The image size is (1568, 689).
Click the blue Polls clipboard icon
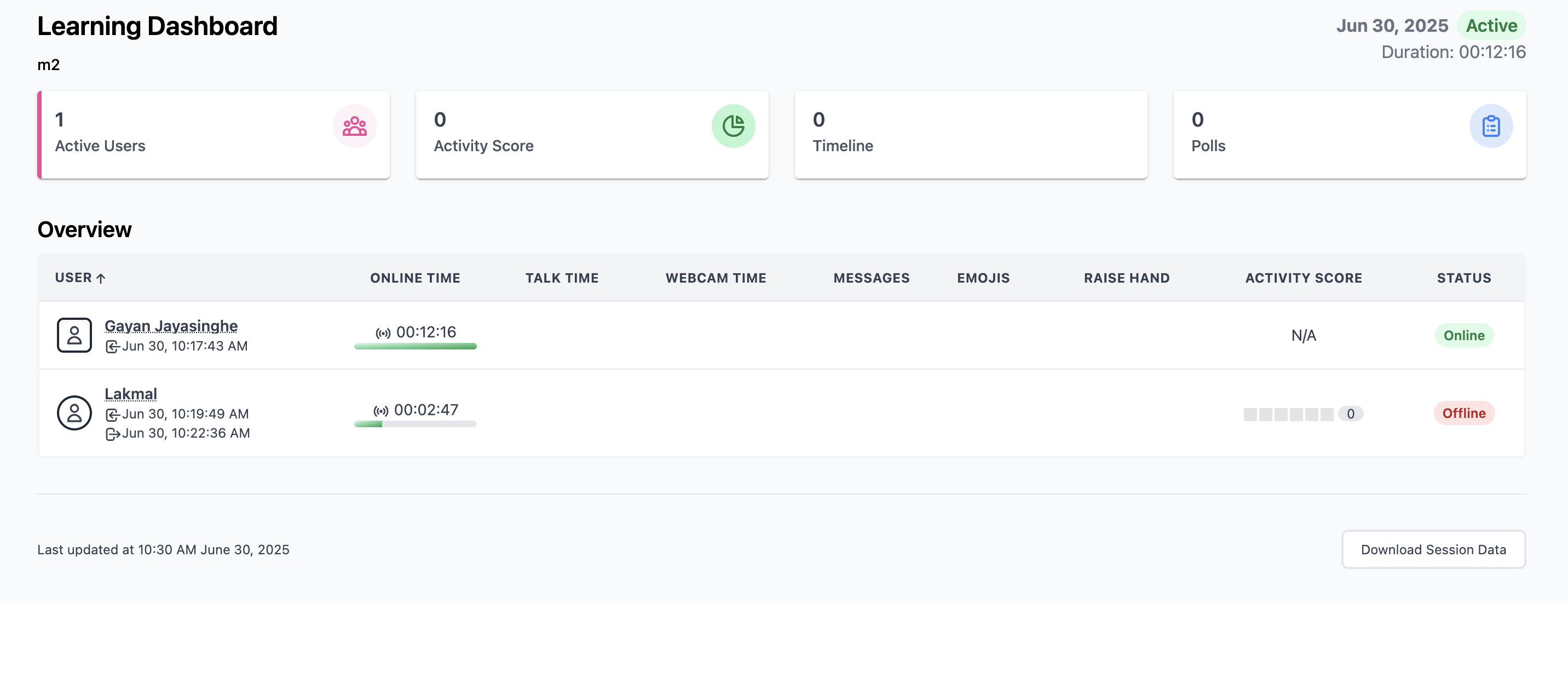(1490, 126)
